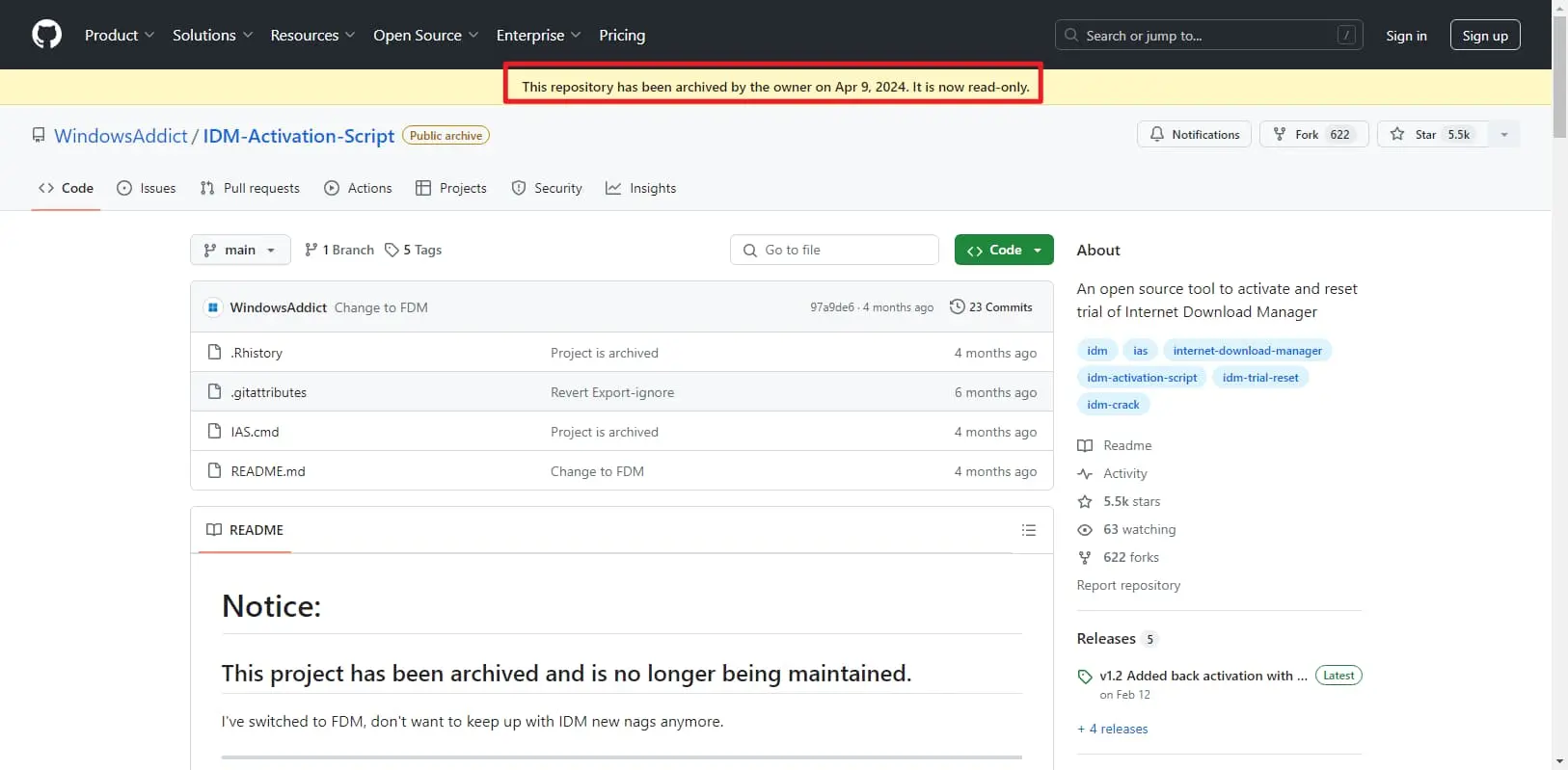The image size is (1568, 770).
Task: Click the Notifications bell button
Action: 1194,134
